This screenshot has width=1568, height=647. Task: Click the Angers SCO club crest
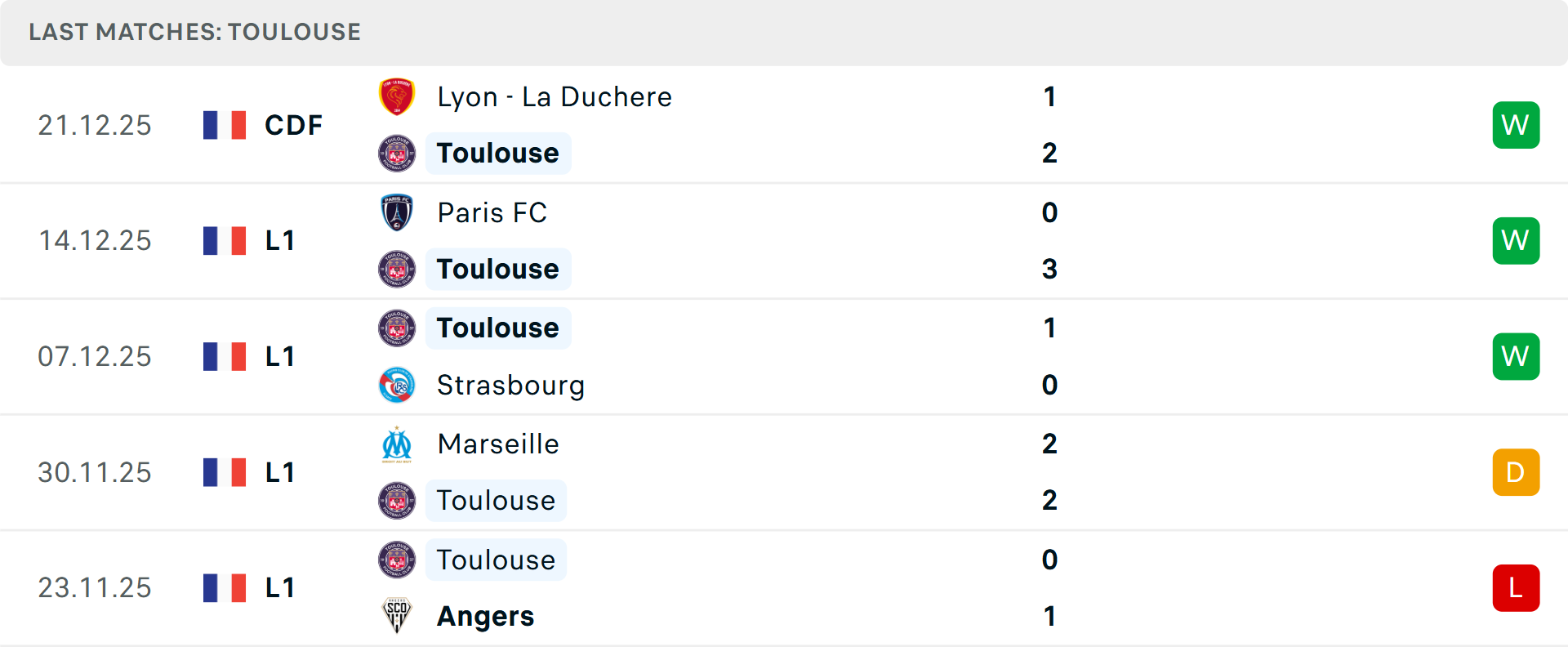(x=397, y=616)
